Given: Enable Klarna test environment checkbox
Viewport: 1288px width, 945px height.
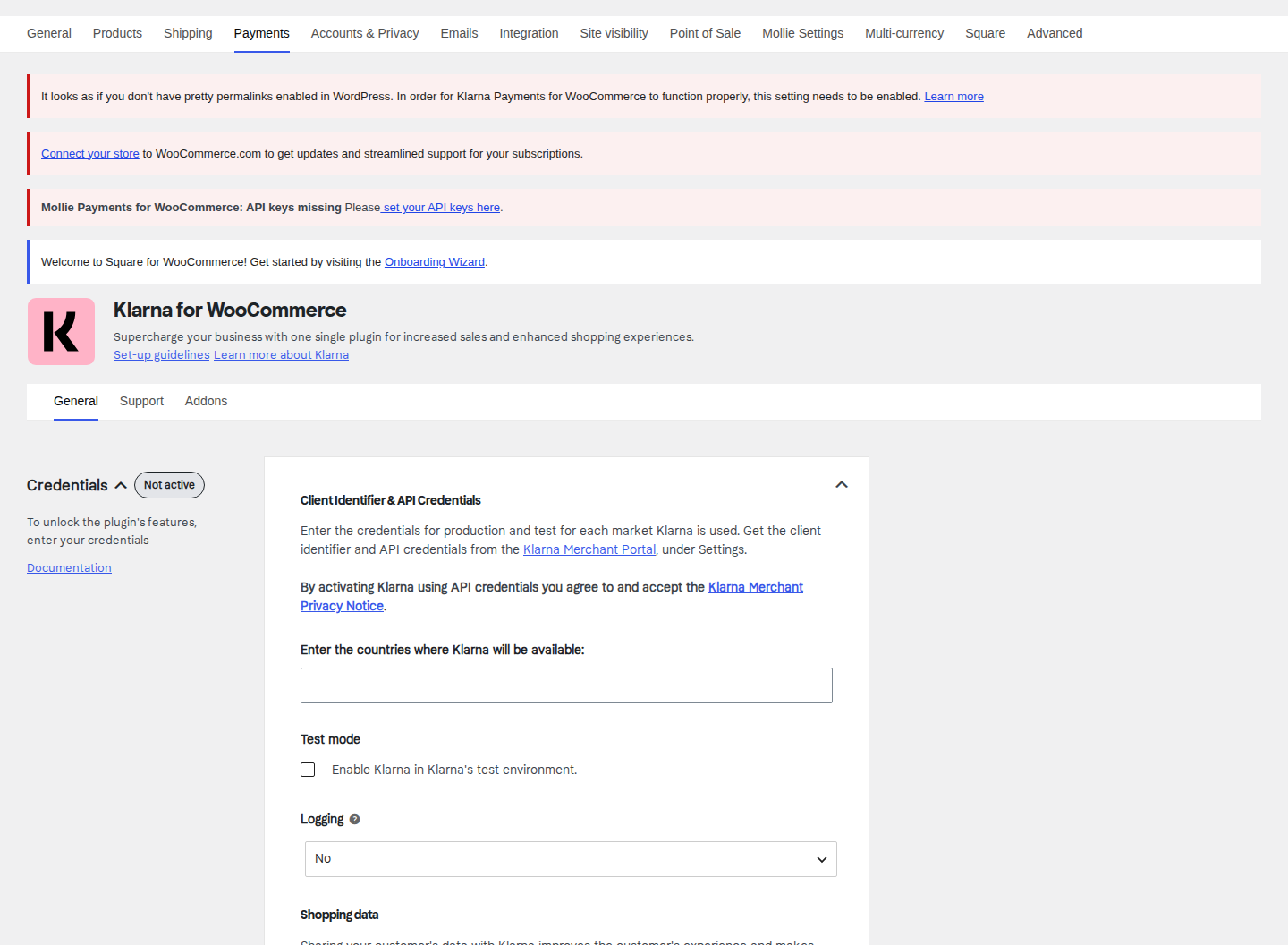Looking at the screenshot, I should [308, 770].
